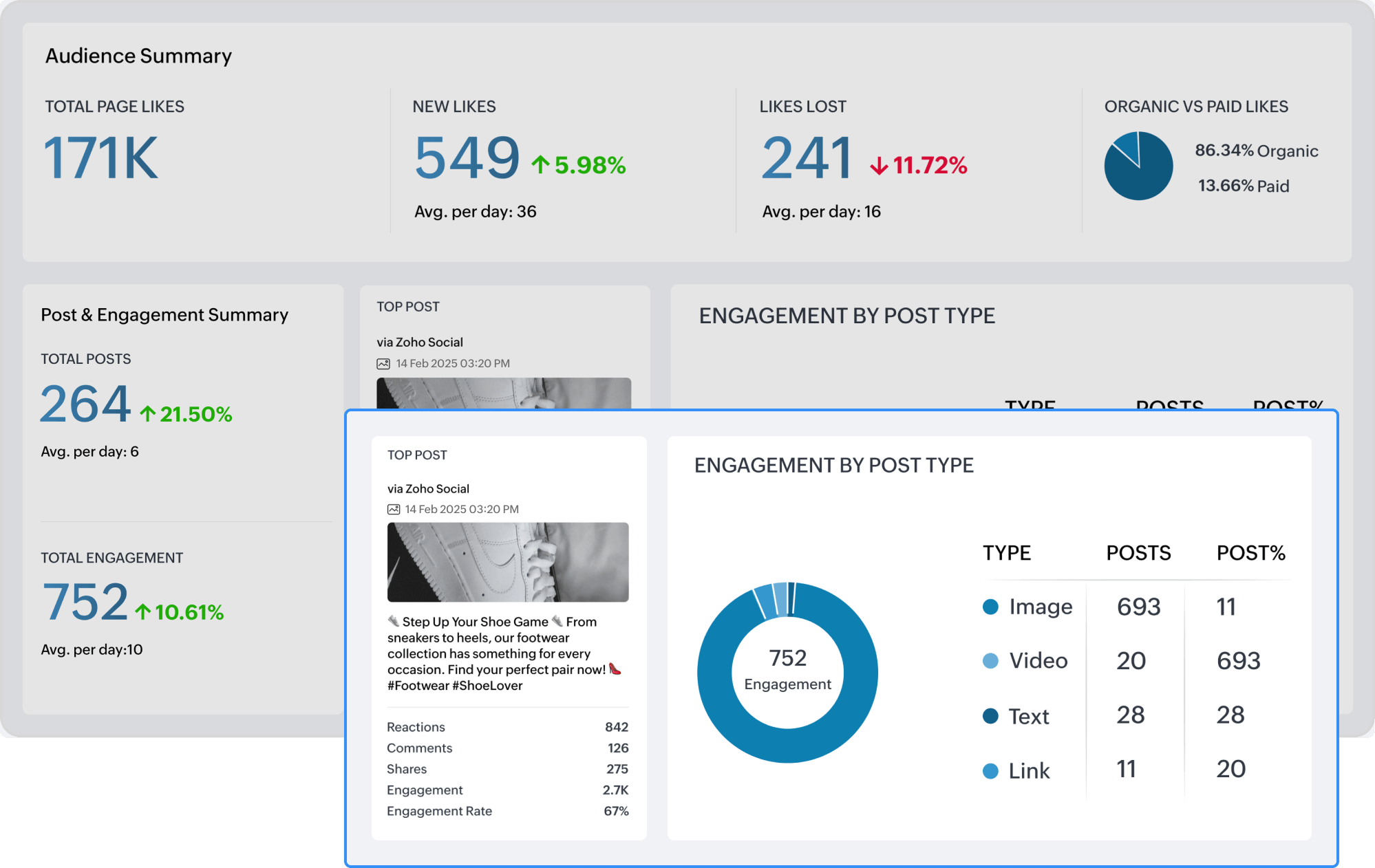Click the Link legend dot in the engagement table
The height and width of the screenshot is (868, 1375).
pos(990,770)
